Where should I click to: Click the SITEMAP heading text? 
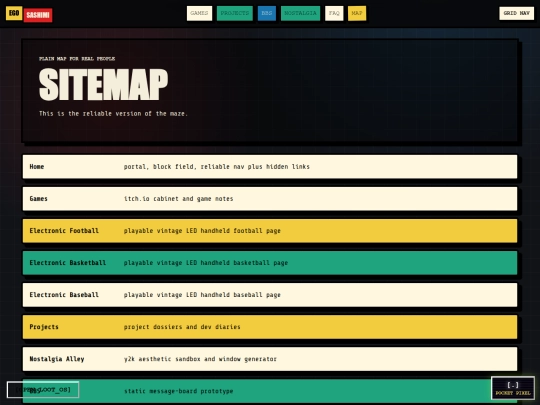pos(103,85)
